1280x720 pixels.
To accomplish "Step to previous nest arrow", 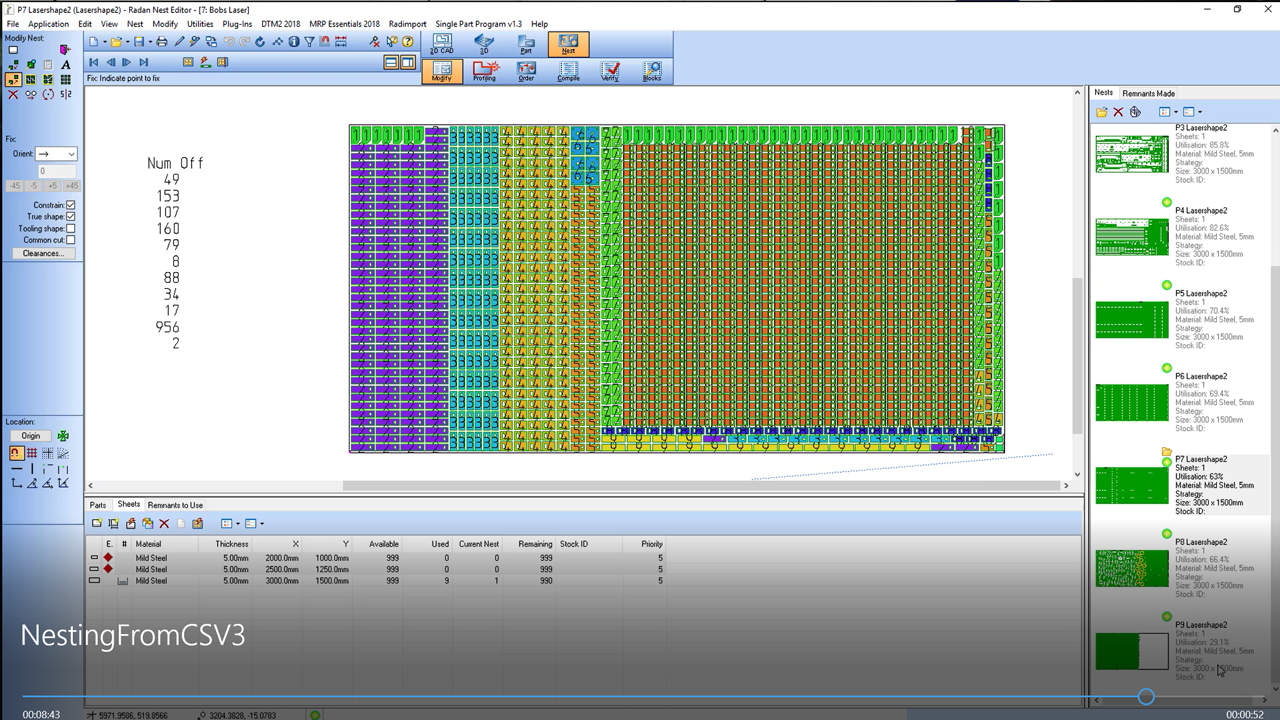I will click(111, 62).
